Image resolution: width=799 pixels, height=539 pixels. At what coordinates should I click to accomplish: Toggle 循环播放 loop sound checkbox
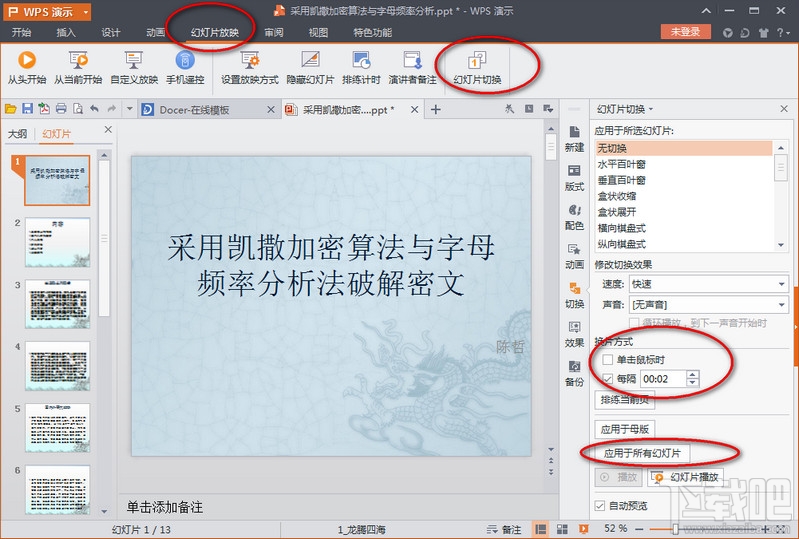click(634, 323)
